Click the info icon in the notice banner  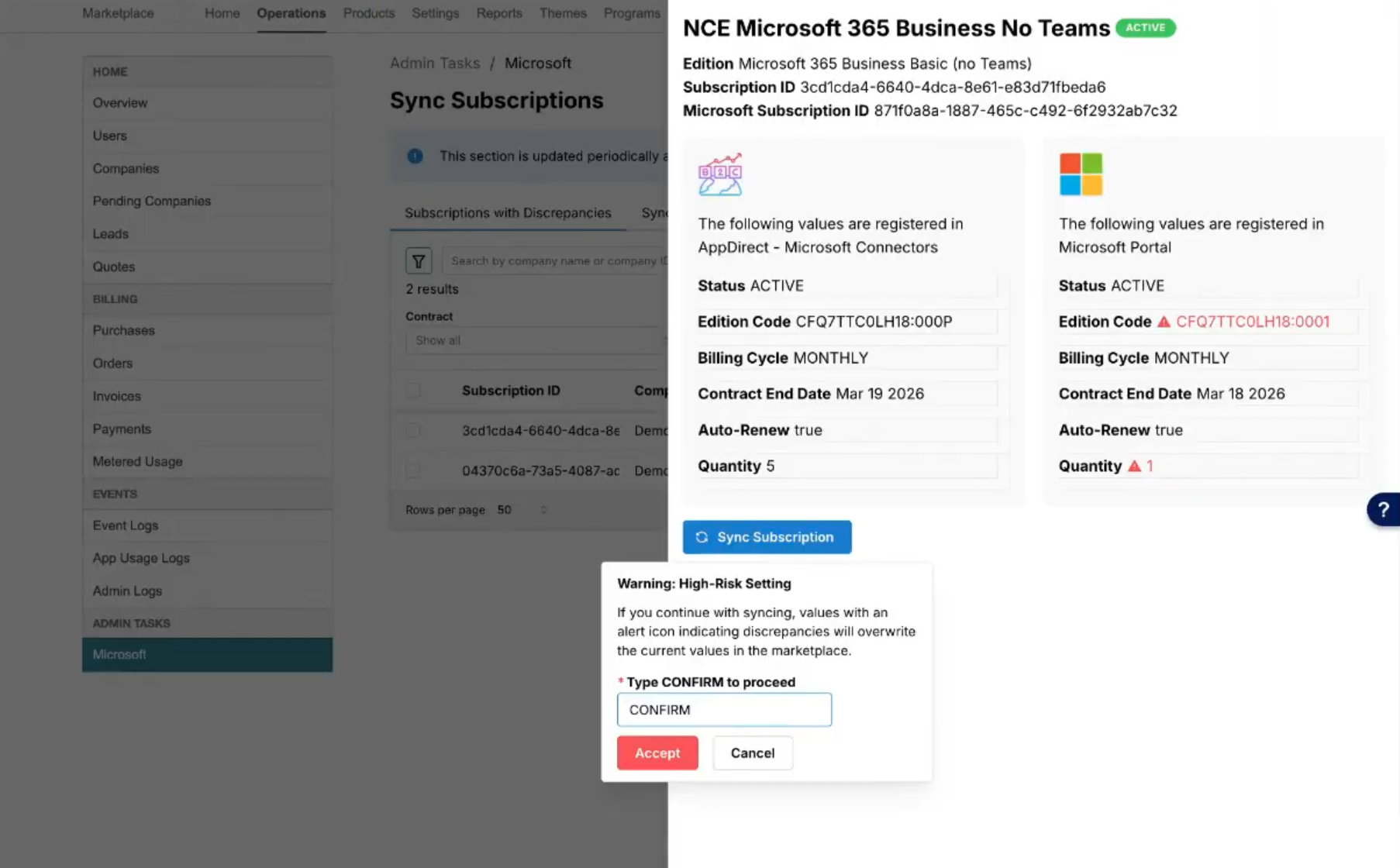[415, 156]
